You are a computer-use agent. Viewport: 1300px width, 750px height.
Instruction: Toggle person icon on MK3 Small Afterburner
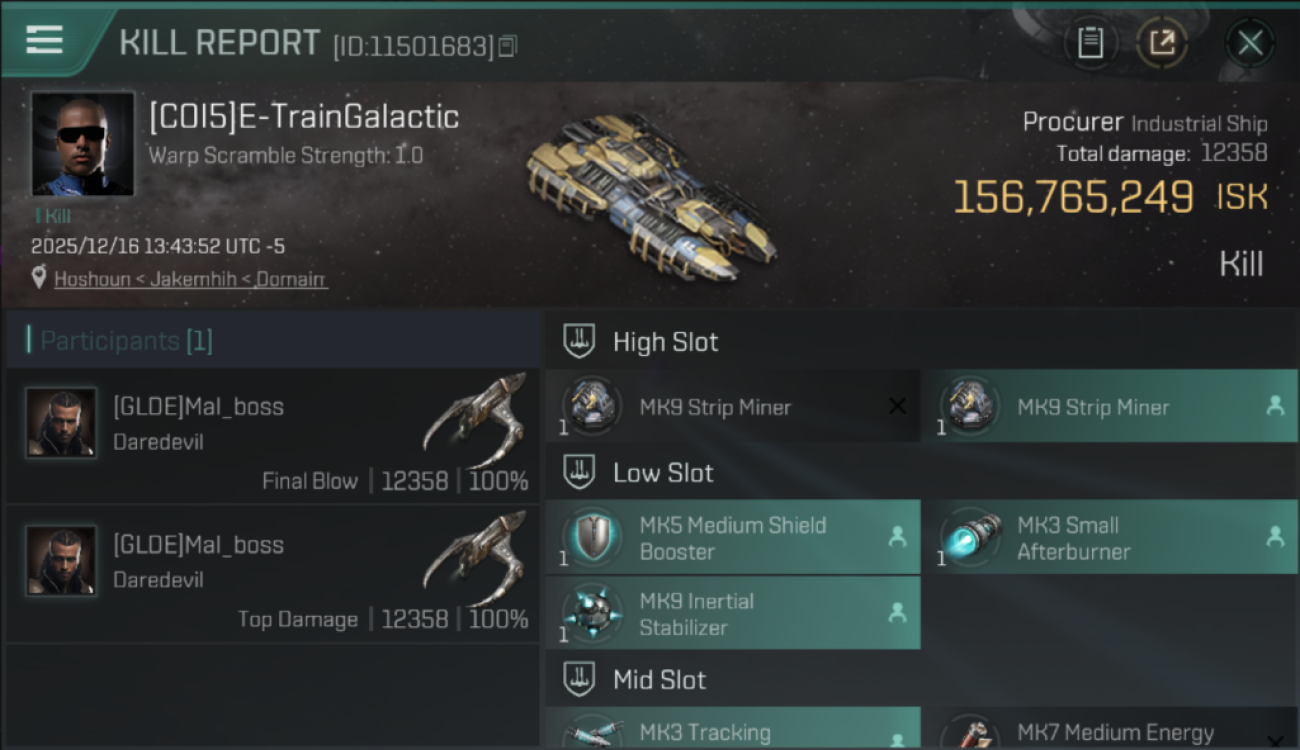point(1275,537)
